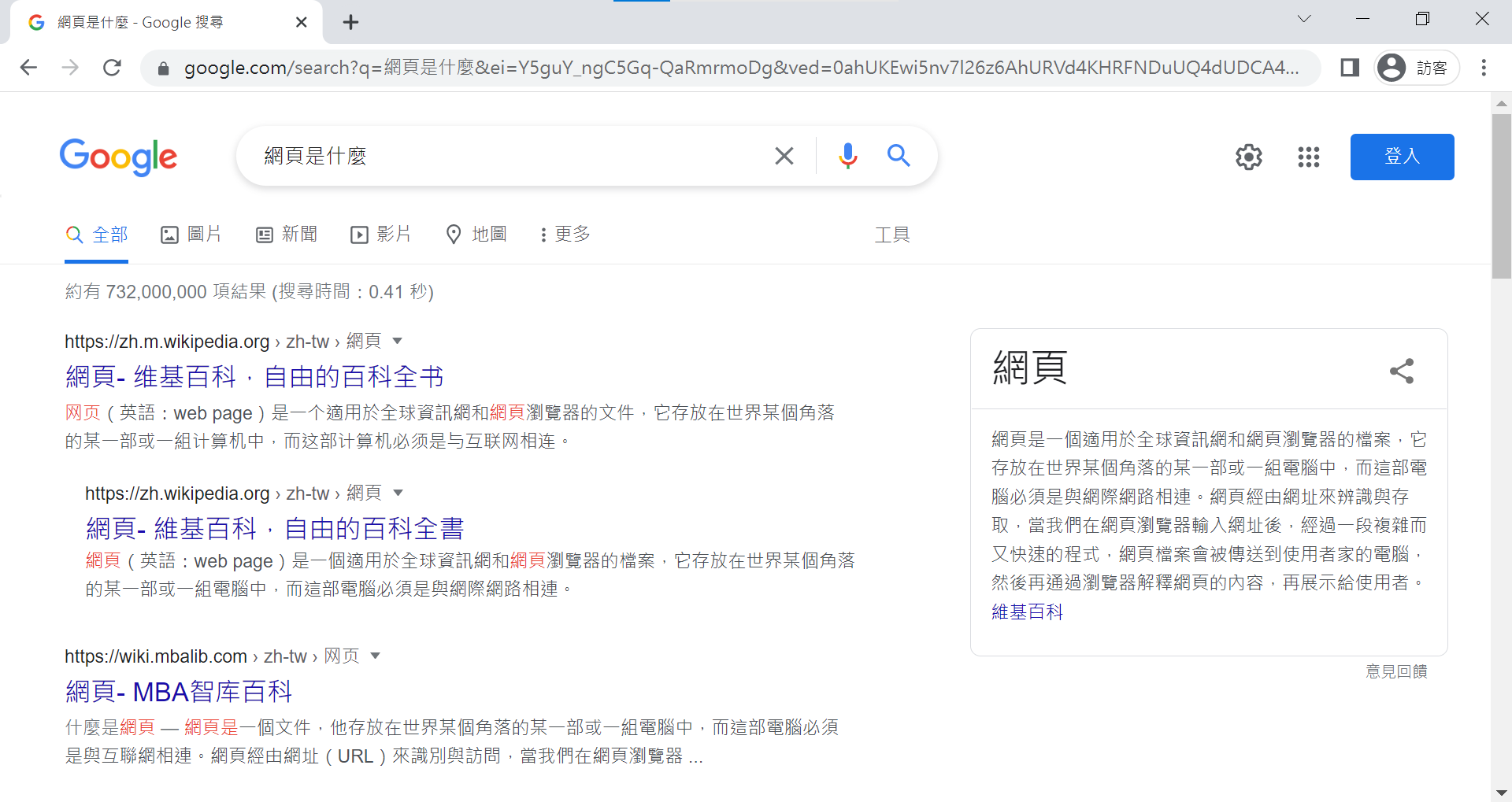Screen dimensions: 1512x802
Task: Open 工具 search tools
Action: point(892,235)
